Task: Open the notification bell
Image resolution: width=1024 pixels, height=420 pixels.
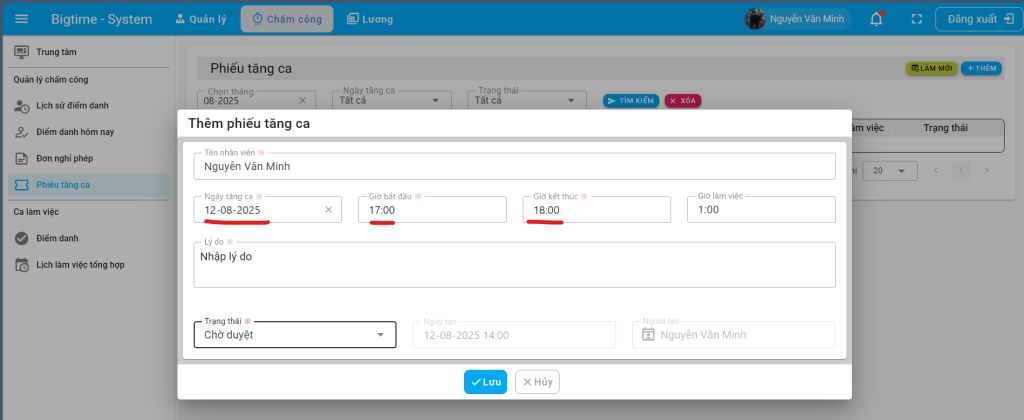Action: pyautogui.click(x=876, y=19)
